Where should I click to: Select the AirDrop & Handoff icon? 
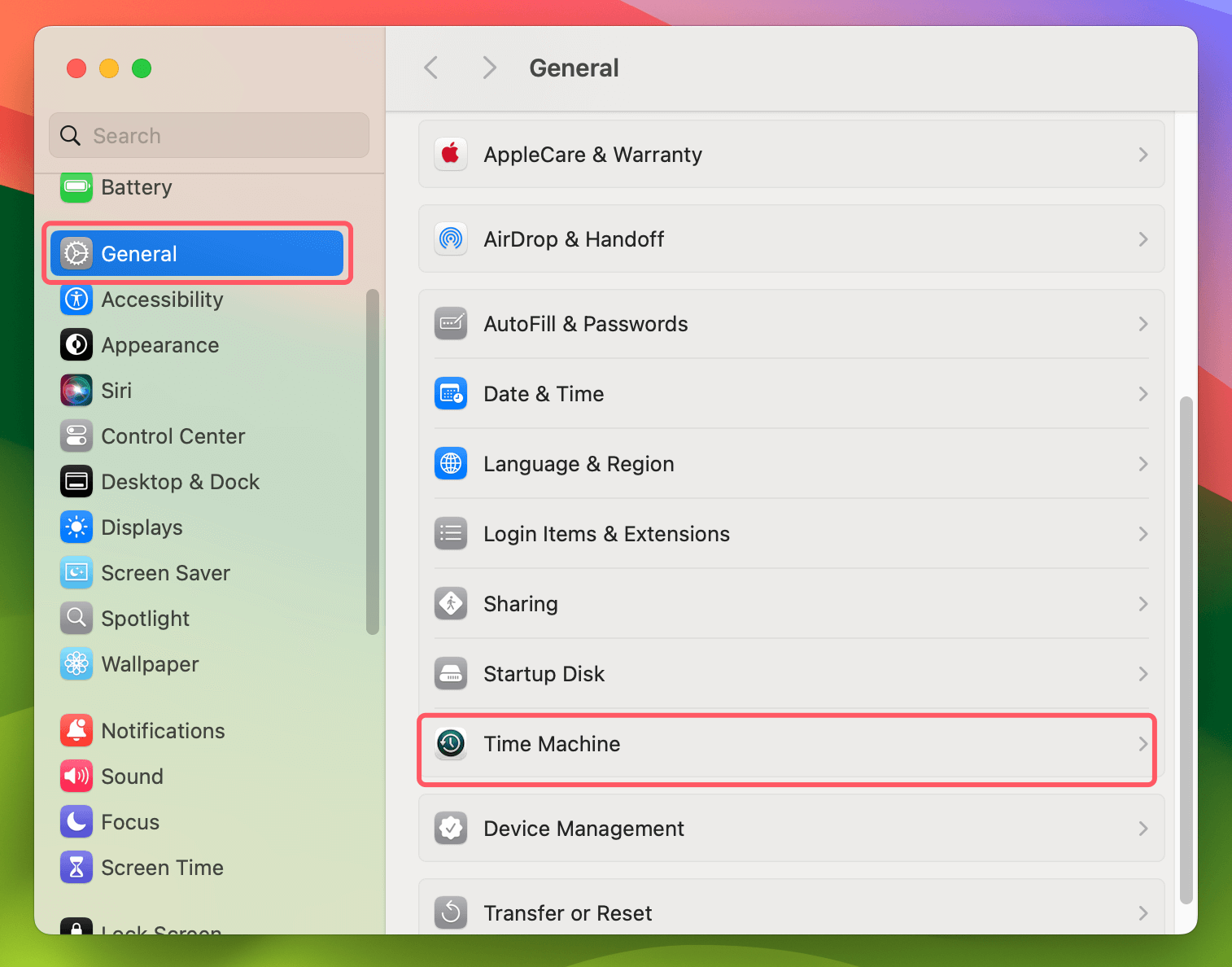(x=450, y=238)
